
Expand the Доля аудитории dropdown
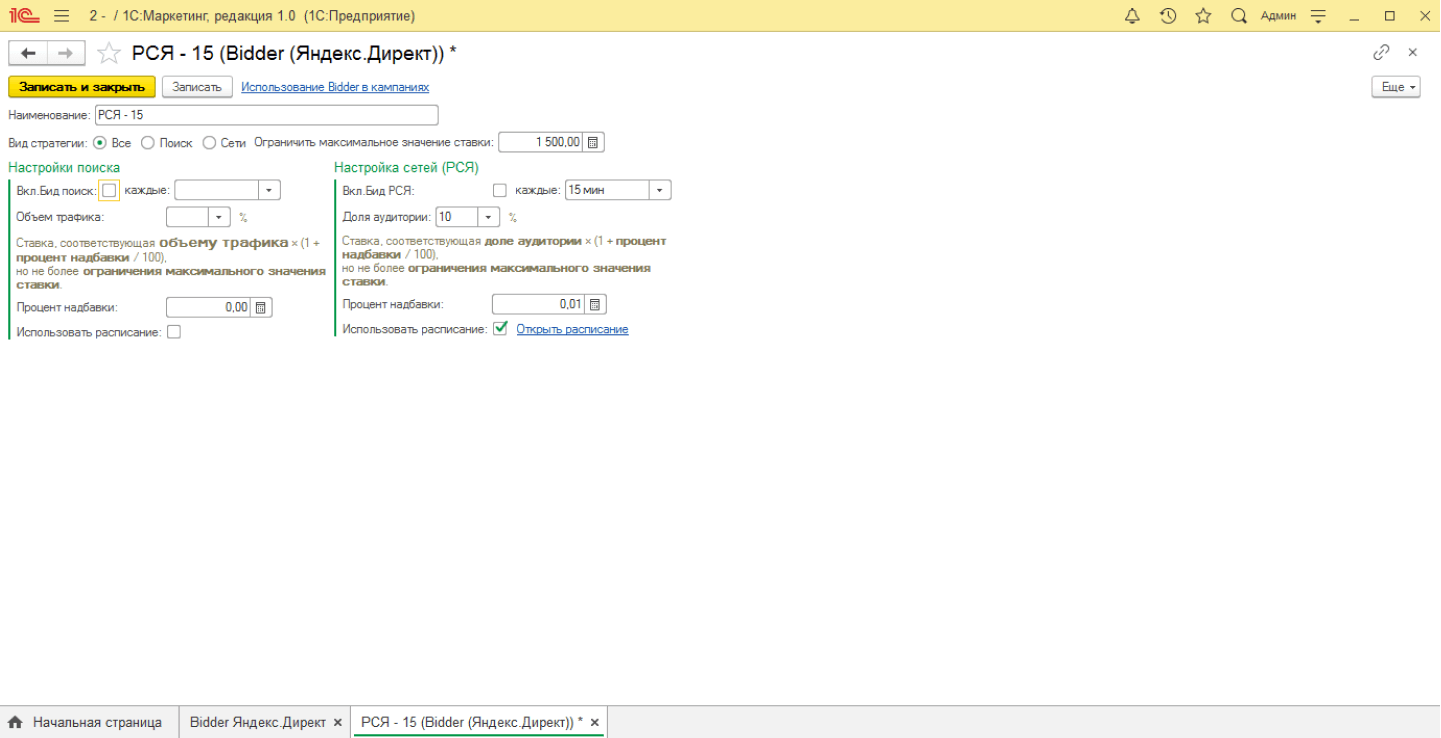point(487,217)
